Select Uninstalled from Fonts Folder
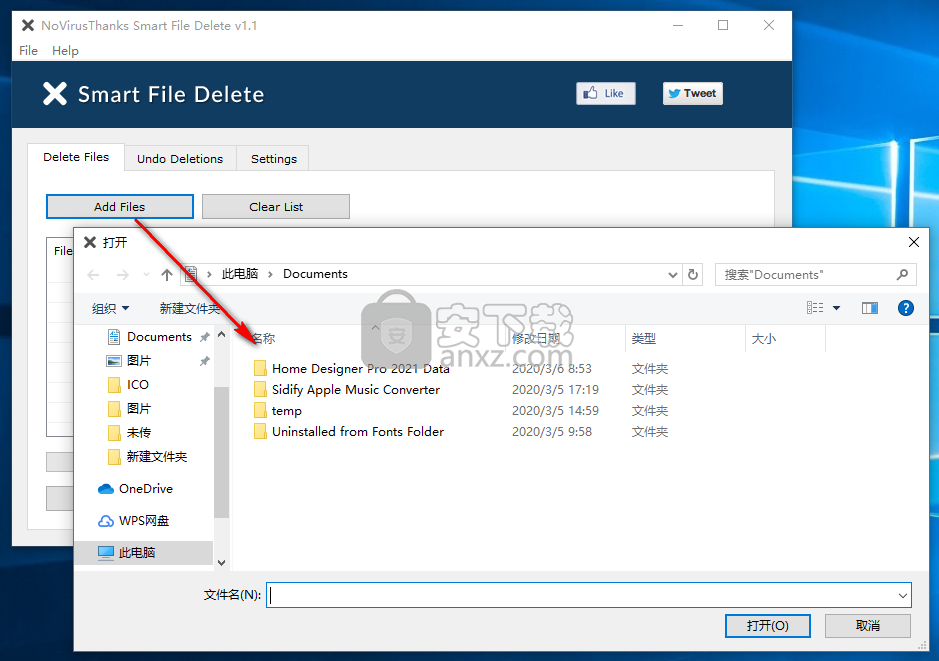 358,432
